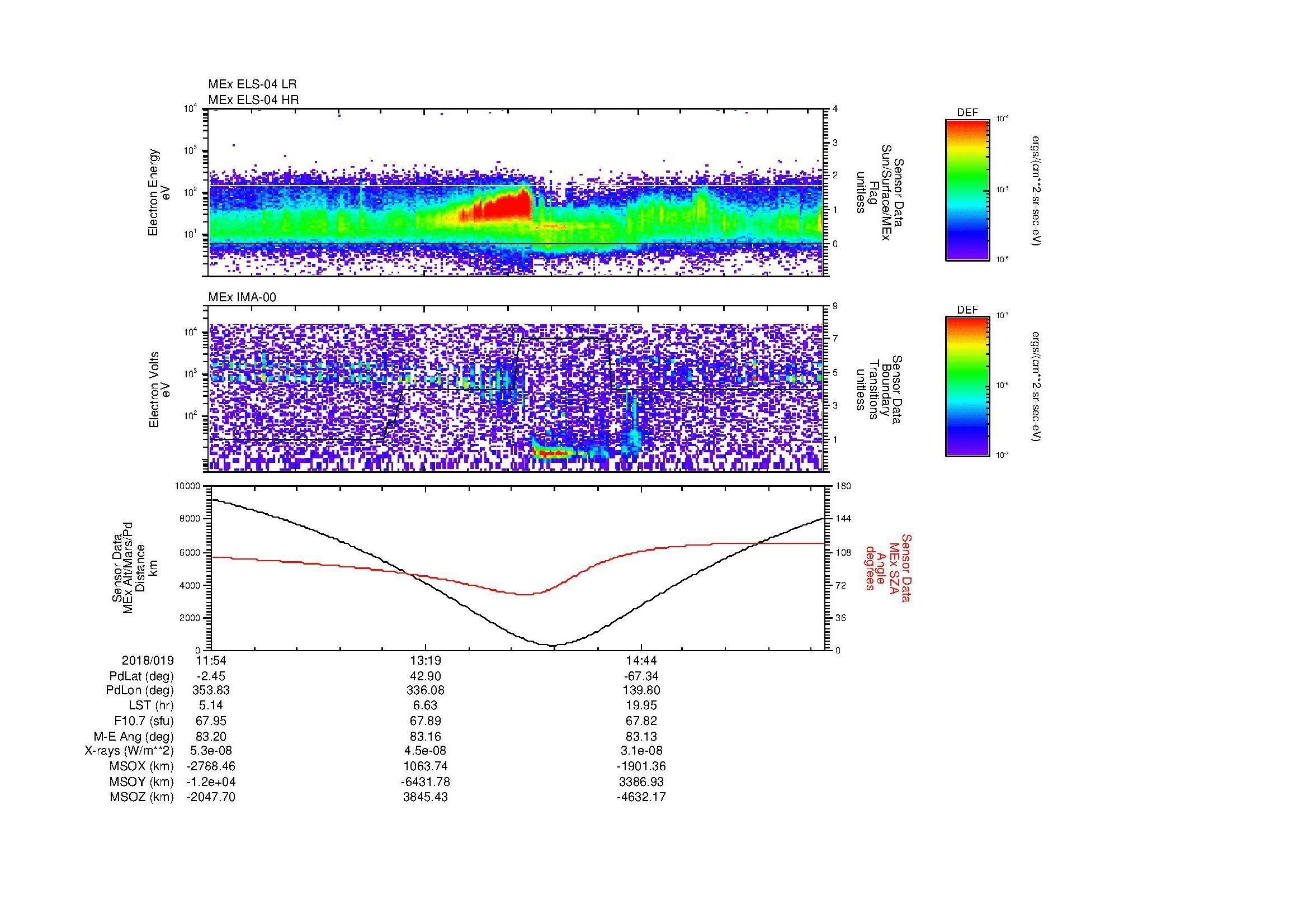Click the '10000' altitude axis tick label
The width and height of the screenshot is (1308, 924).
tap(187, 486)
